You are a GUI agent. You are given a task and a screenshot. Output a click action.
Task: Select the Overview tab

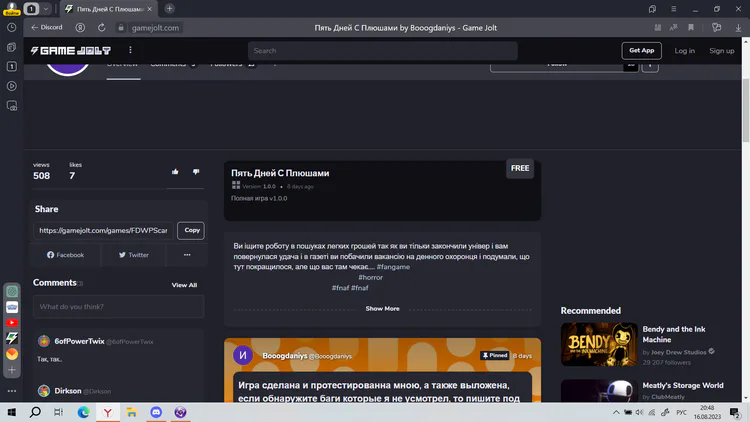click(122, 65)
